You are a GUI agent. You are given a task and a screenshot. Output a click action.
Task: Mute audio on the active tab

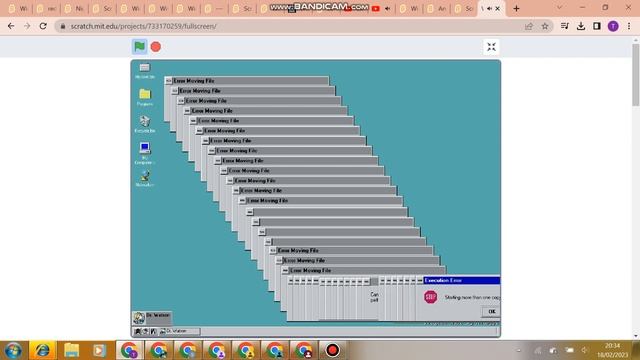[x=489, y=8]
